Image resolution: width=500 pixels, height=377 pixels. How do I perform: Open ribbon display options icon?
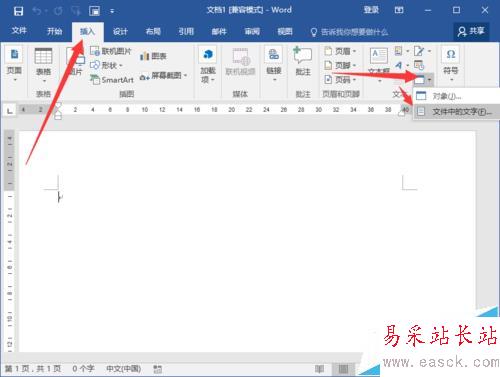coord(399,10)
